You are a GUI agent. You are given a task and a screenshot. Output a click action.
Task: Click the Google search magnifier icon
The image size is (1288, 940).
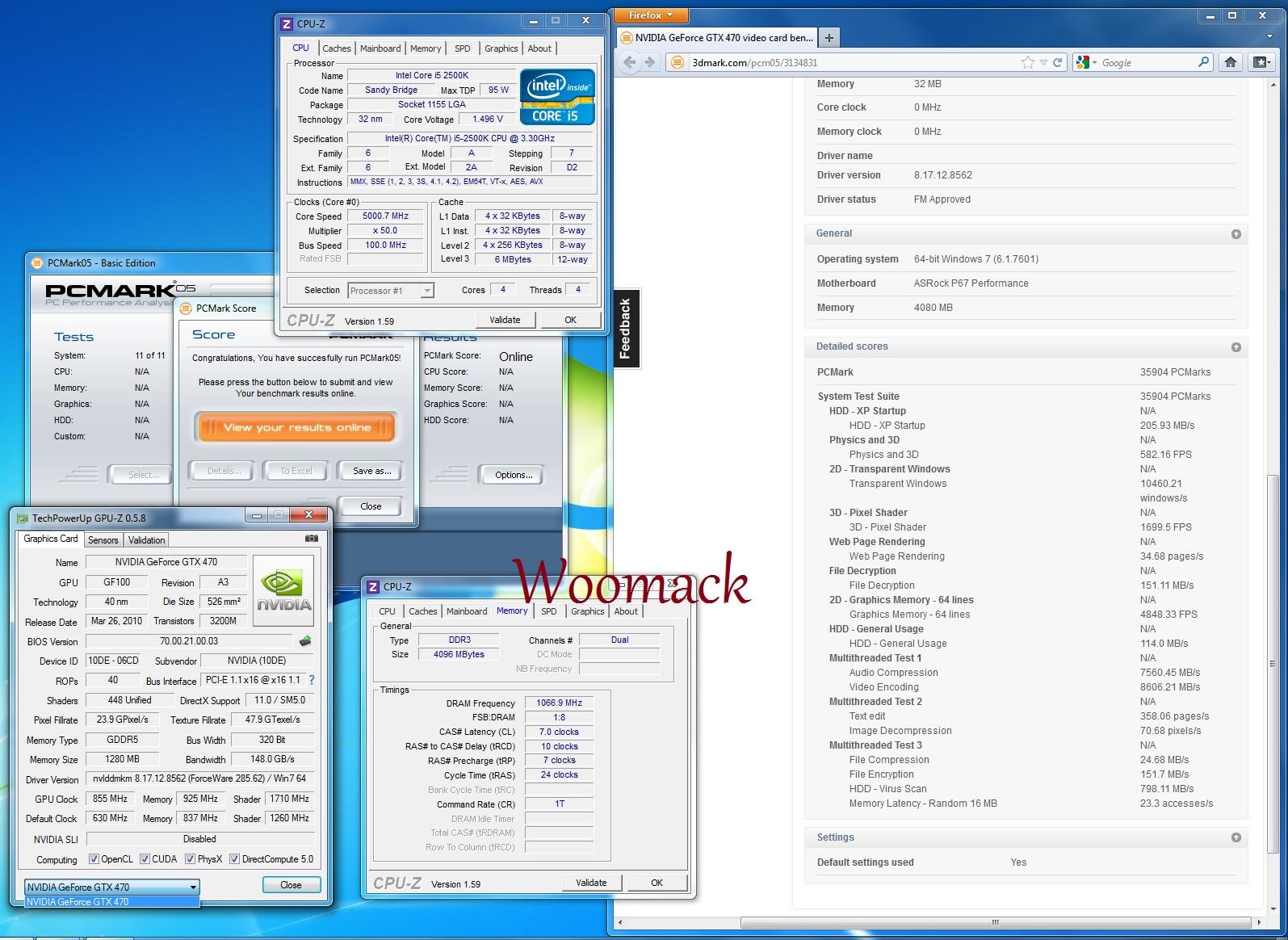click(x=1203, y=61)
